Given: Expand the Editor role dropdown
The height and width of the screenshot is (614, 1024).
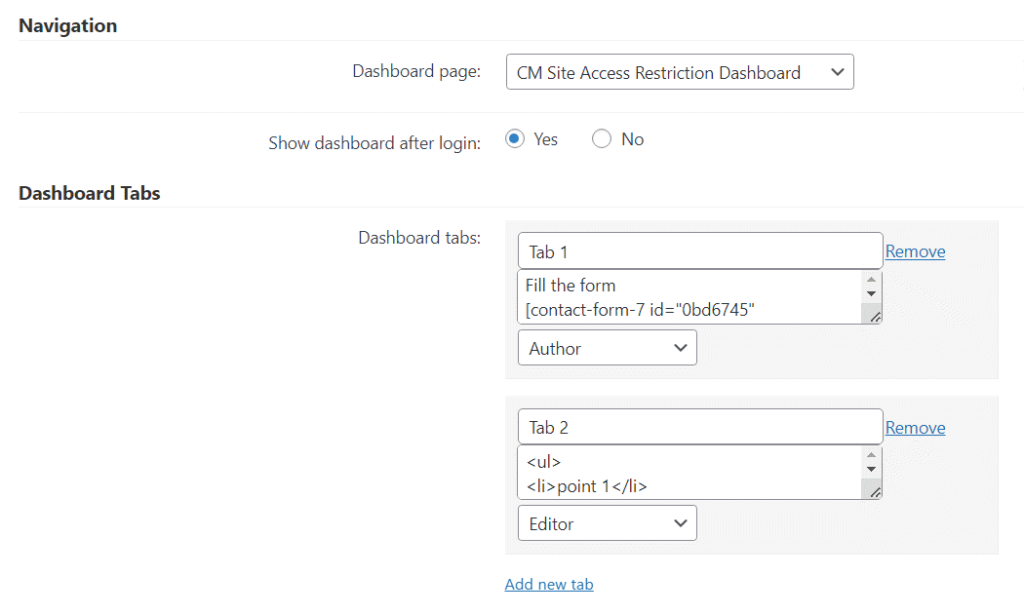Looking at the screenshot, I should [x=607, y=524].
